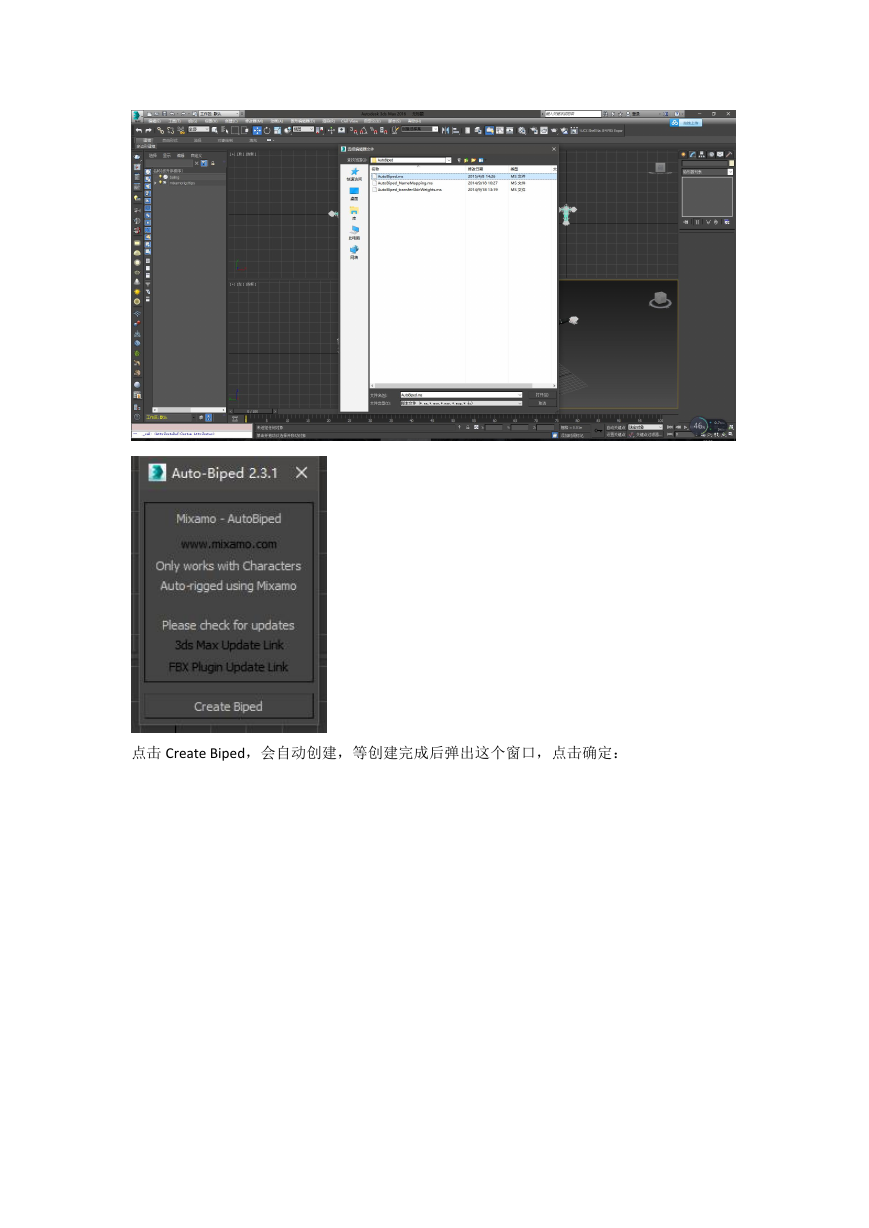Follow the FBX Plugin Update Link
869x1228 pixels.
229,667
